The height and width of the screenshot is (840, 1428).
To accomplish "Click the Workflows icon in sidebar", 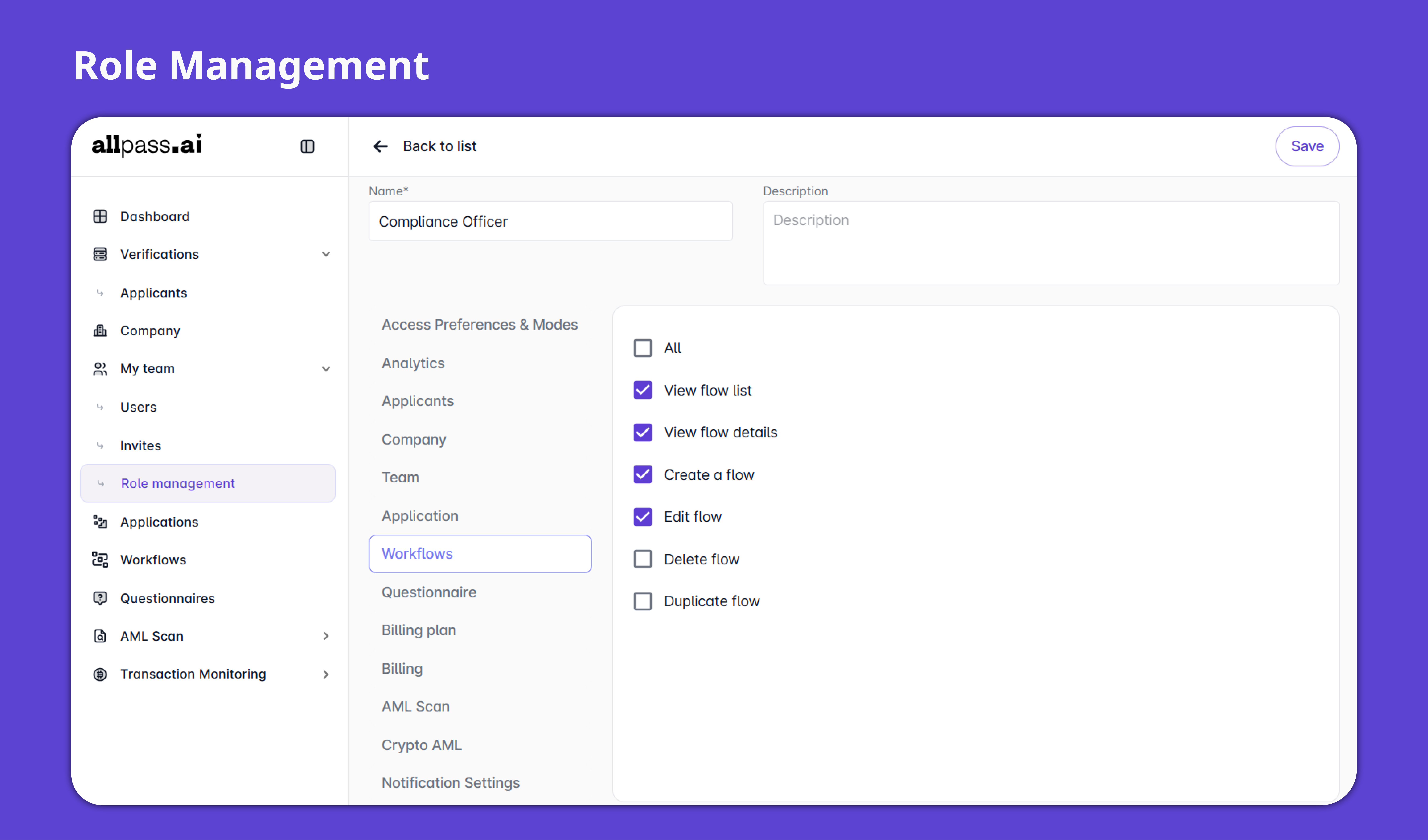I will 100,560.
